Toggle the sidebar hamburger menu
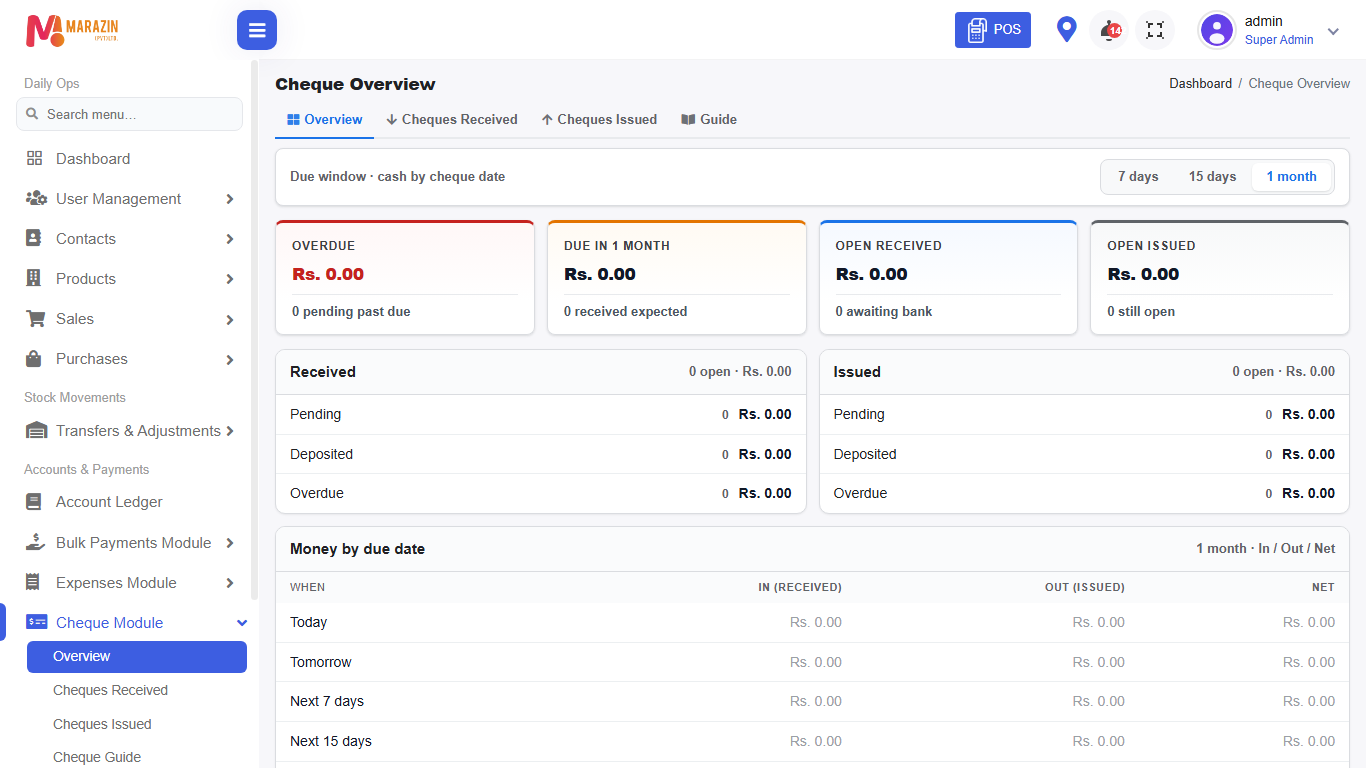 (x=257, y=30)
